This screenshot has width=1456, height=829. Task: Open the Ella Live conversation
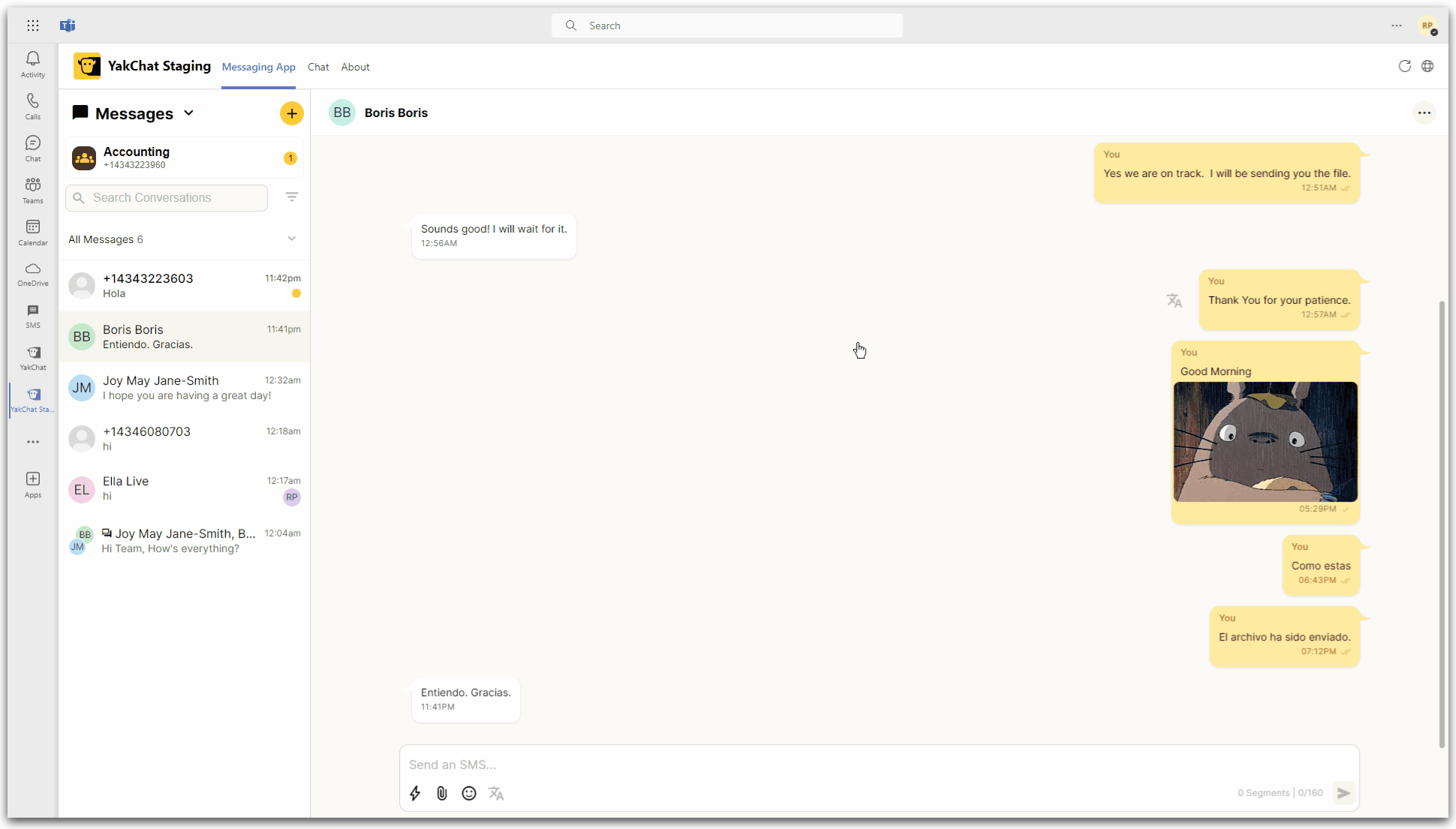coord(185,488)
